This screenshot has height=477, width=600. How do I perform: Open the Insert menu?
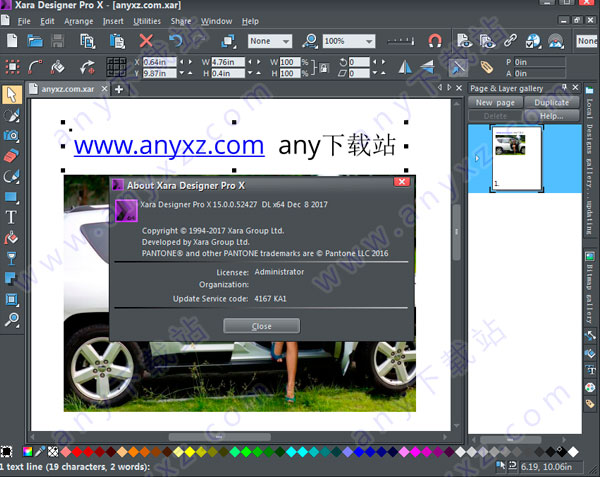click(113, 21)
